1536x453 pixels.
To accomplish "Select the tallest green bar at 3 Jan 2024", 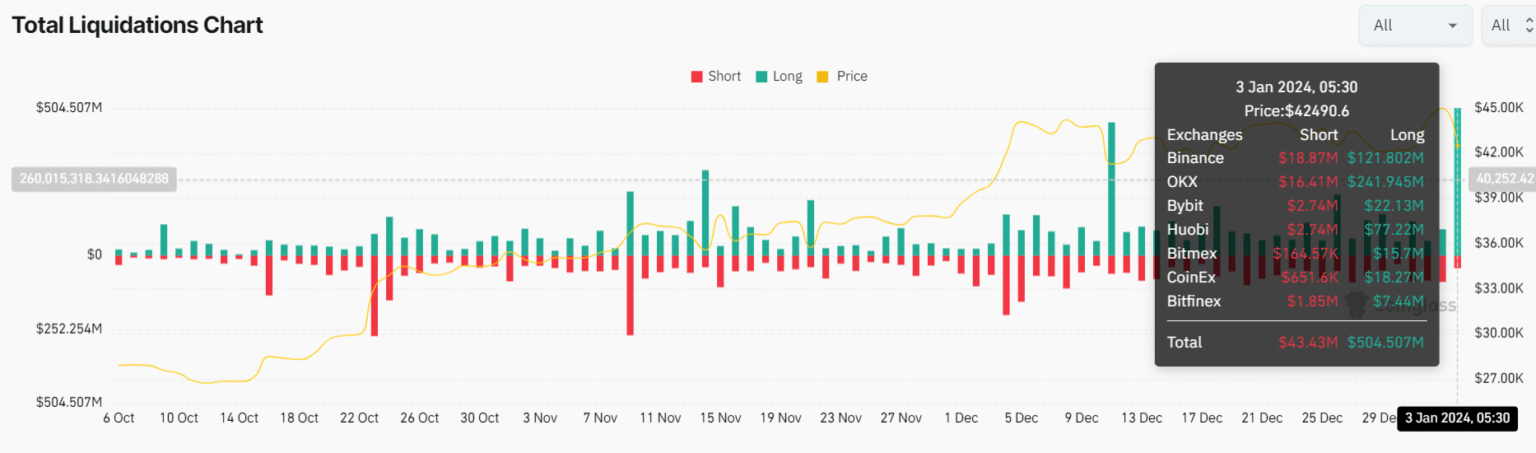I will click(x=1458, y=180).
